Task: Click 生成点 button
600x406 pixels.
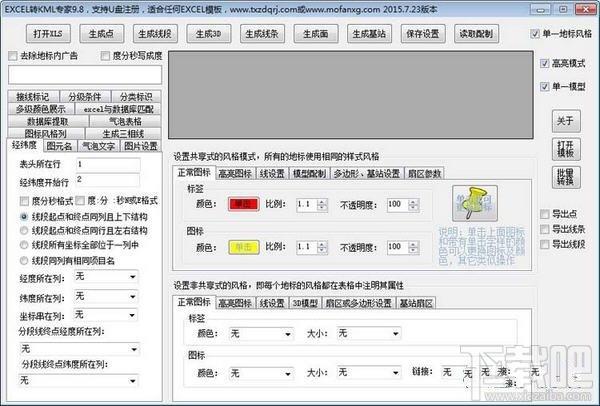Action: point(101,34)
